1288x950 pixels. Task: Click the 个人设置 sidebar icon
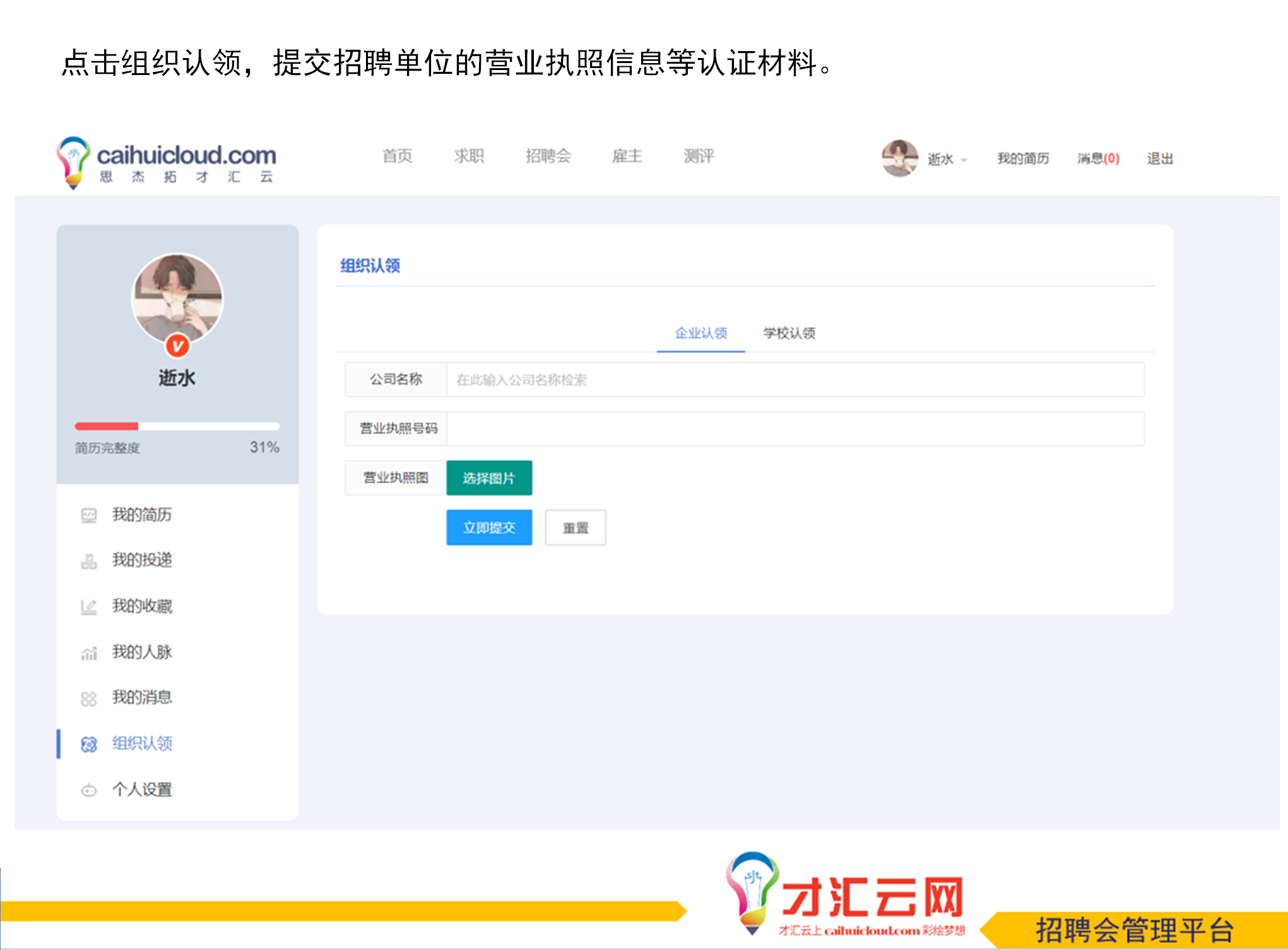tap(89, 790)
